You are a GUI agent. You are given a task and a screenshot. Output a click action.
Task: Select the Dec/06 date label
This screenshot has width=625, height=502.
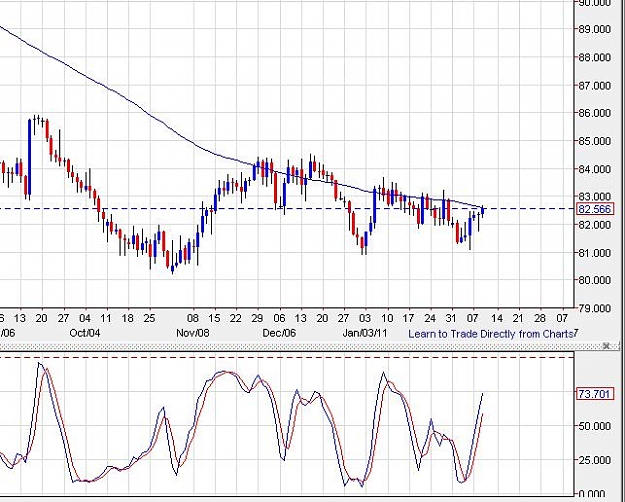pos(279,333)
